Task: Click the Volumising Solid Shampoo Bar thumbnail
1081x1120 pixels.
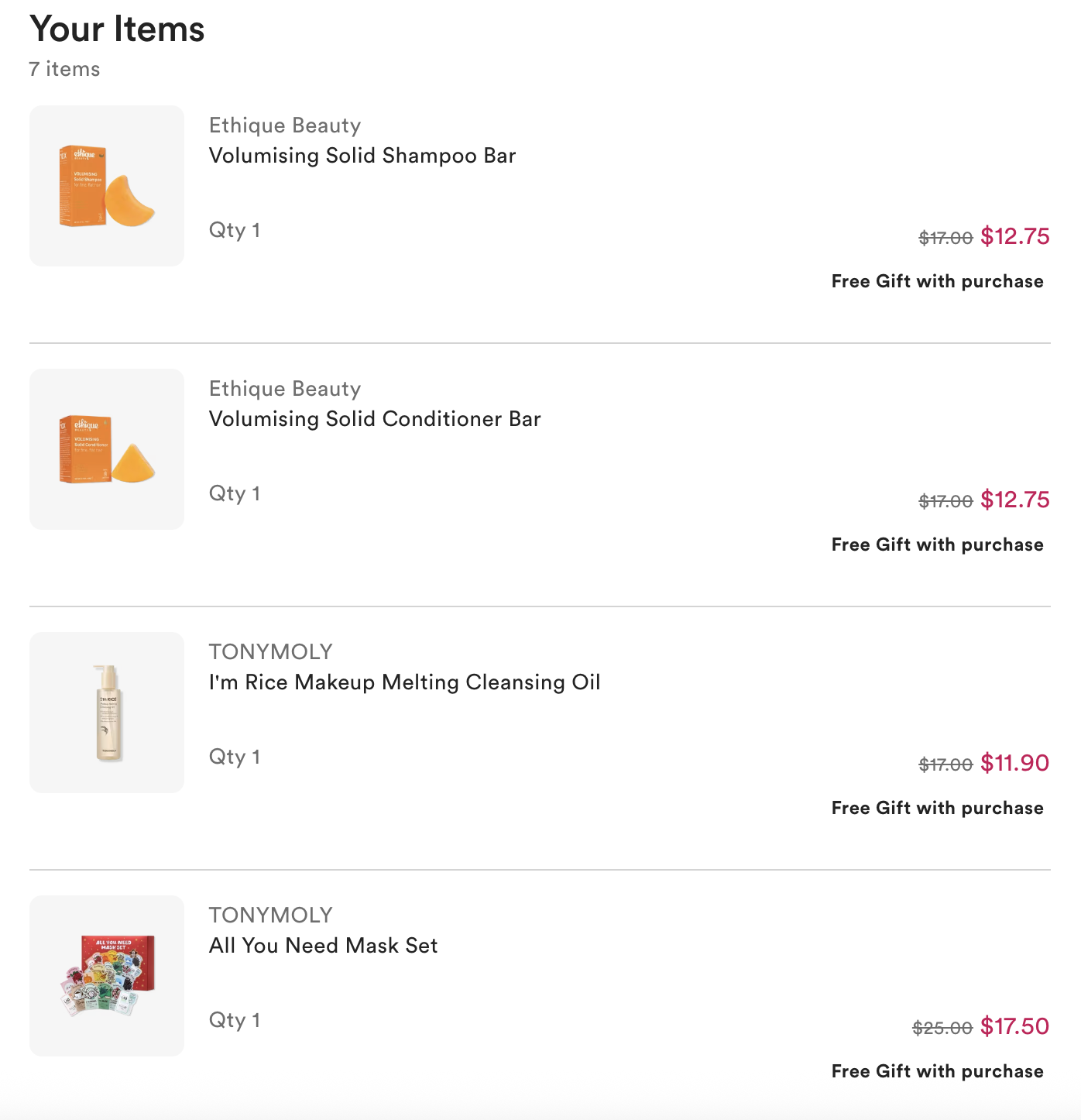Action: point(107,186)
